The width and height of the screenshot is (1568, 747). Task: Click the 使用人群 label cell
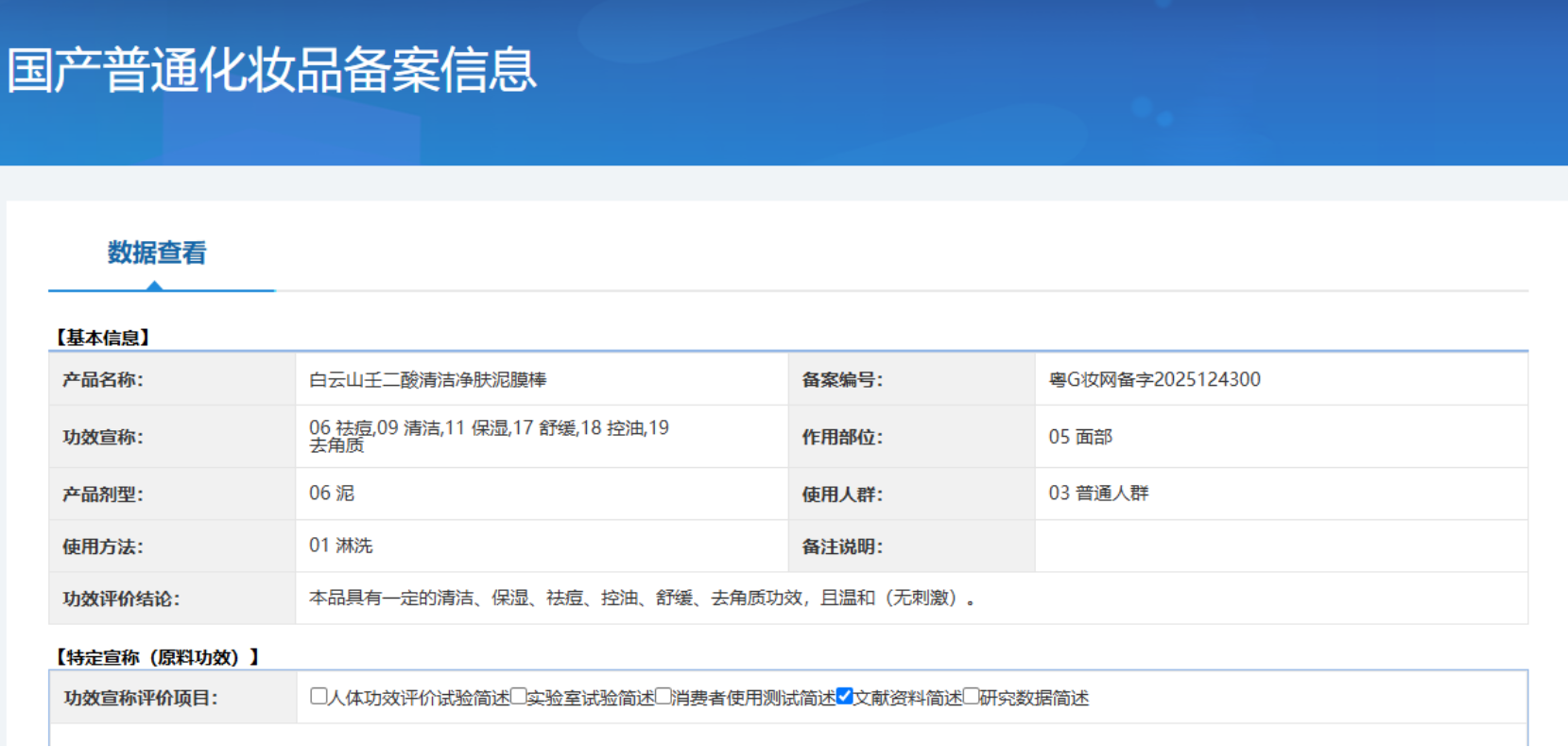tap(912, 494)
